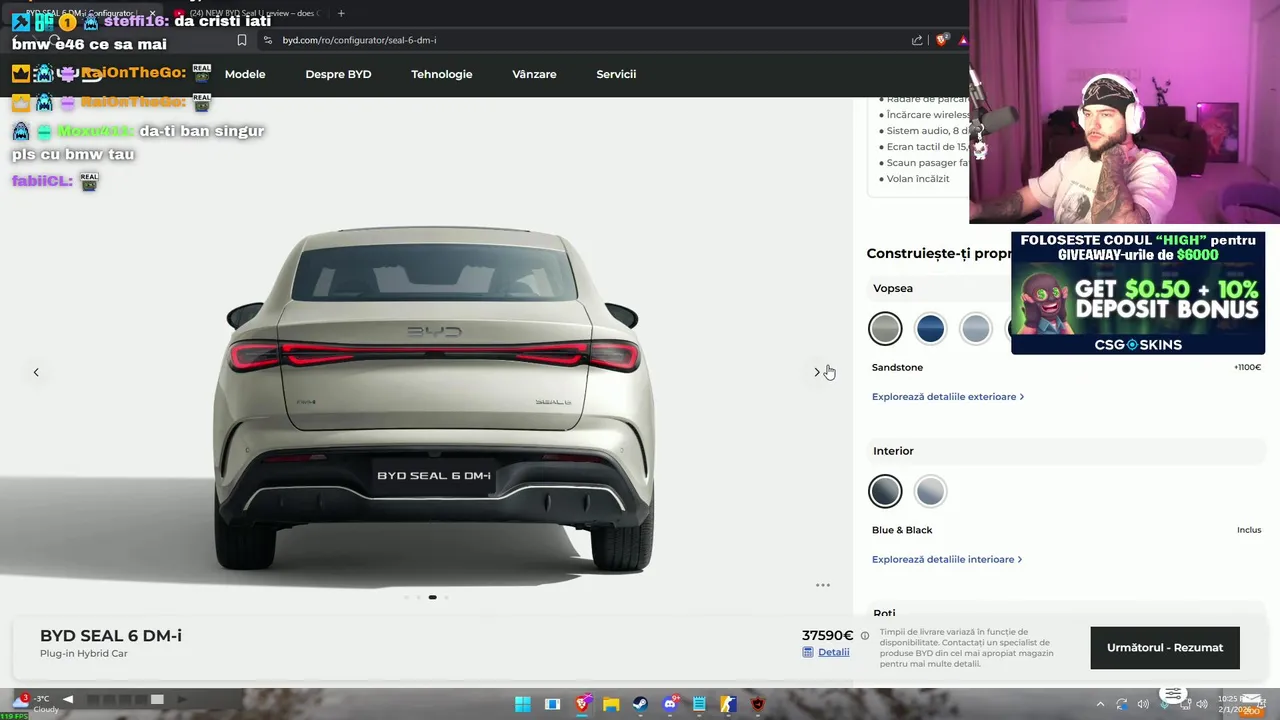Open the Servicii menu

coord(616,74)
